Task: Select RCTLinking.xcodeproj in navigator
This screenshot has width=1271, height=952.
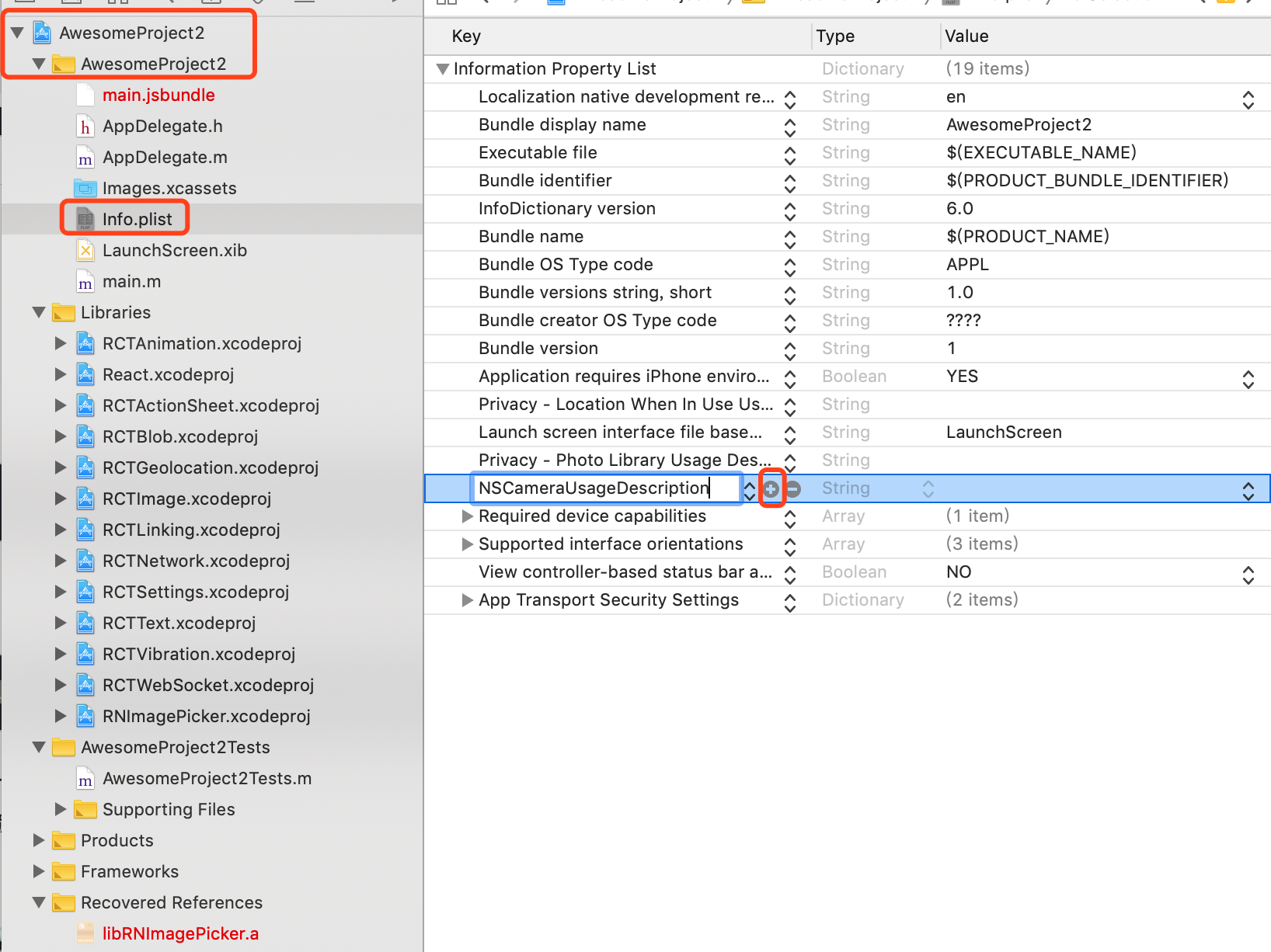Action: (191, 530)
